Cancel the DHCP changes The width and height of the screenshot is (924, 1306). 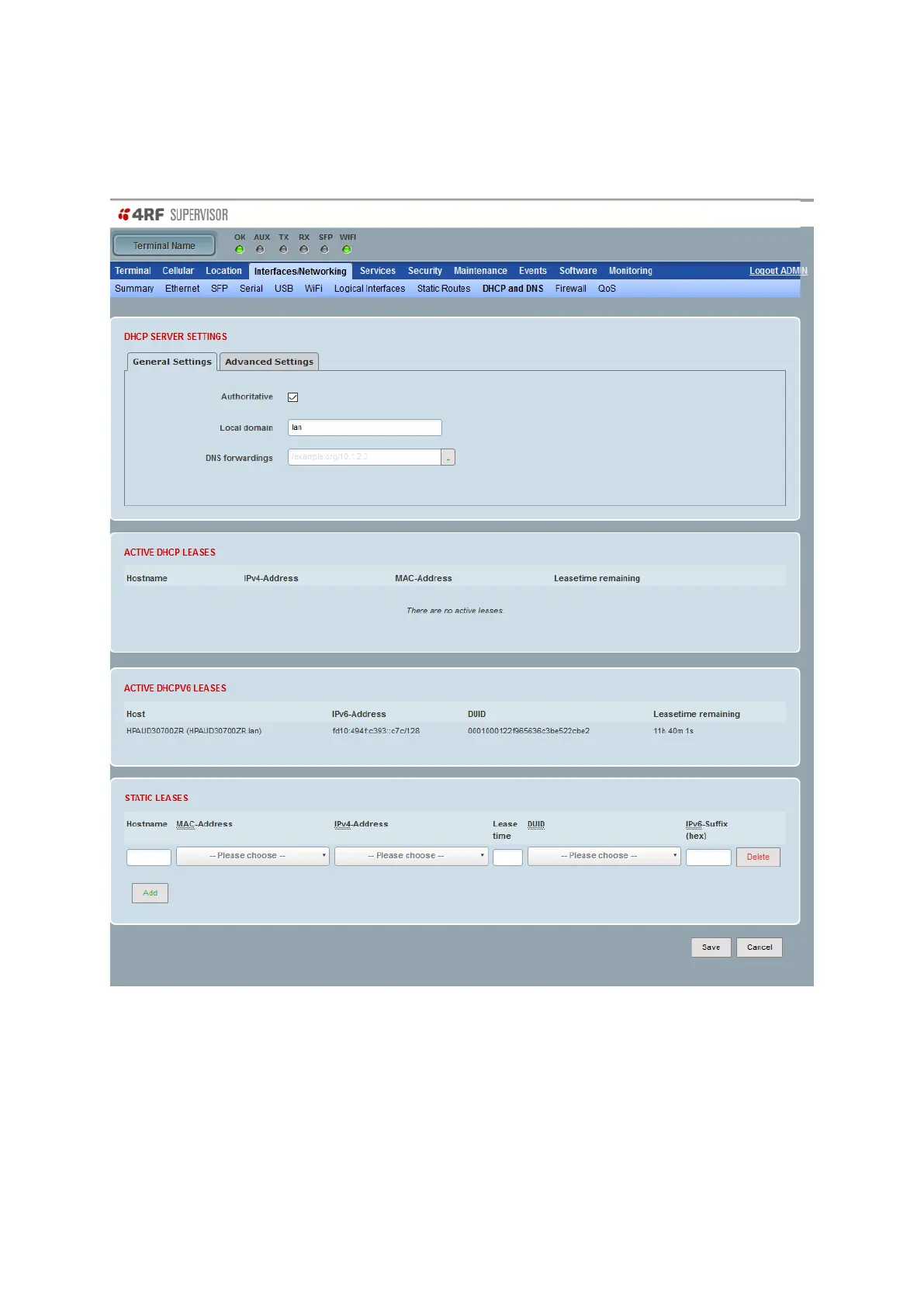pyautogui.click(x=760, y=947)
